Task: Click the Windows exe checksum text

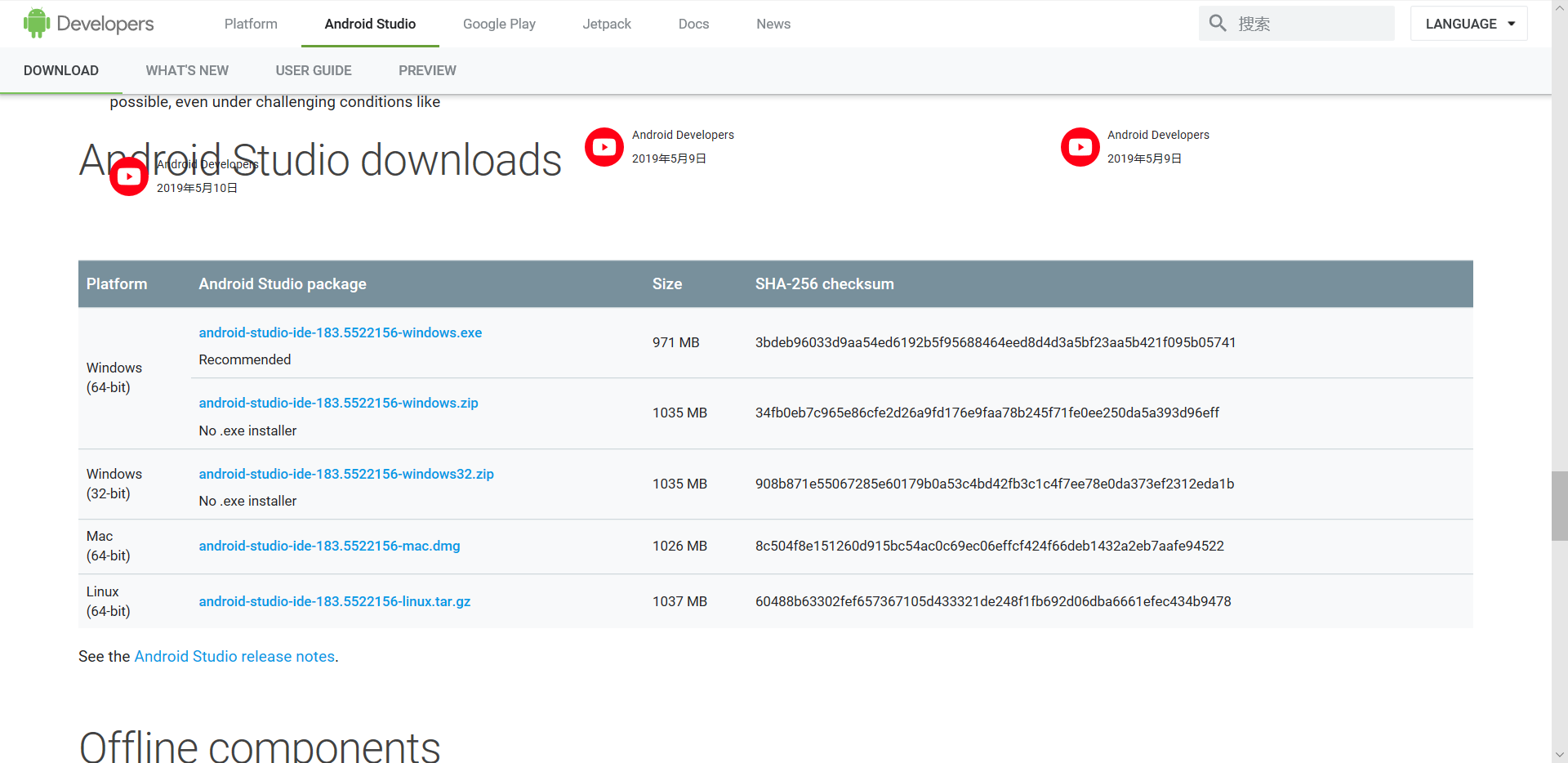Action: 996,342
